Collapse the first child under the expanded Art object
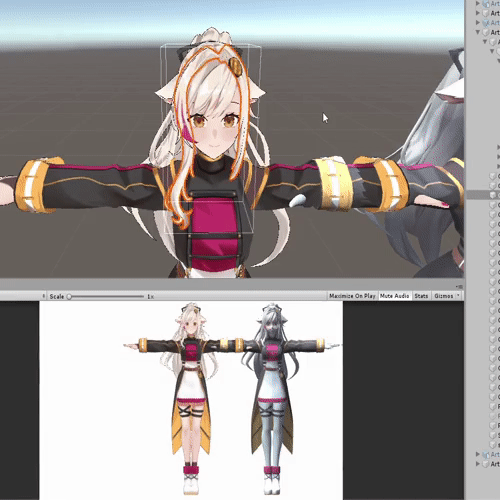500x500 pixels. tap(485, 42)
